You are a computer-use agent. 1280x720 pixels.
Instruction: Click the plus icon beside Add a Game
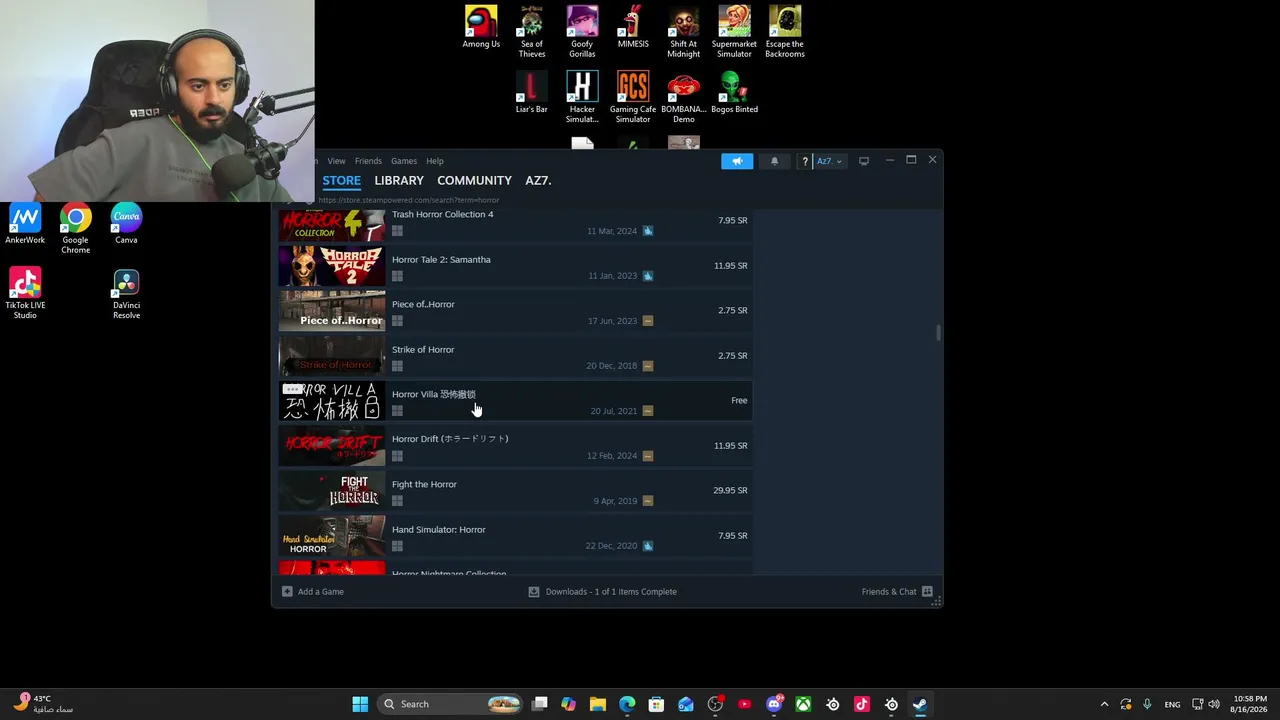pos(287,592)
